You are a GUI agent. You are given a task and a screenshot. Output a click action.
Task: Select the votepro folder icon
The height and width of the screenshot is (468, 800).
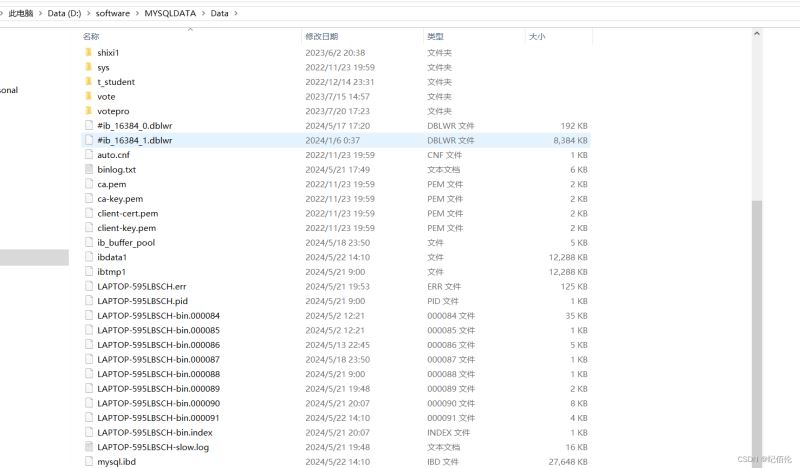click(89, 111)
